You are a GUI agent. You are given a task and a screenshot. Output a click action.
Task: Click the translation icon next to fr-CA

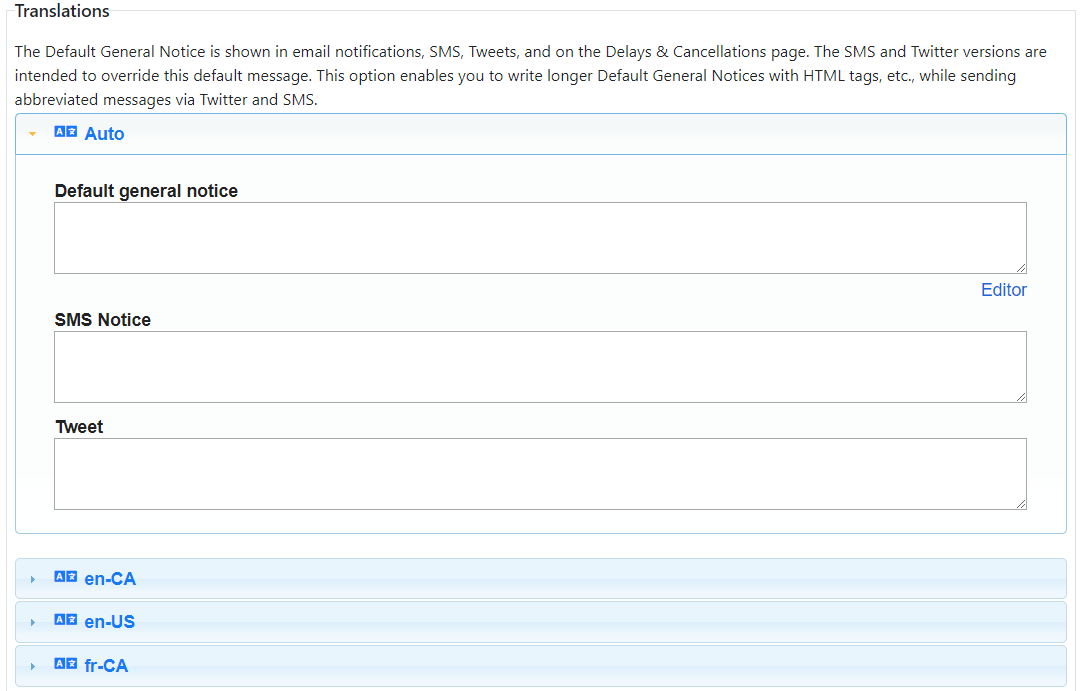pyautogui.click(x=65, y=665)
